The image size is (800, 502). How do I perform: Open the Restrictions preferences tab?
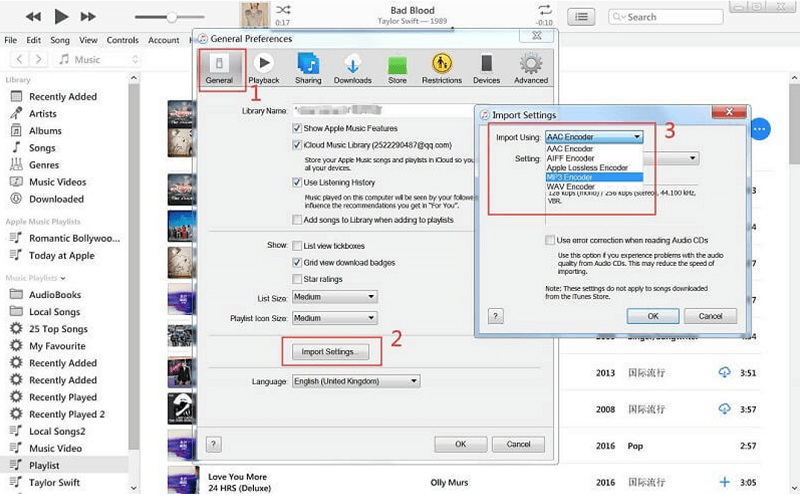[442, 69]
